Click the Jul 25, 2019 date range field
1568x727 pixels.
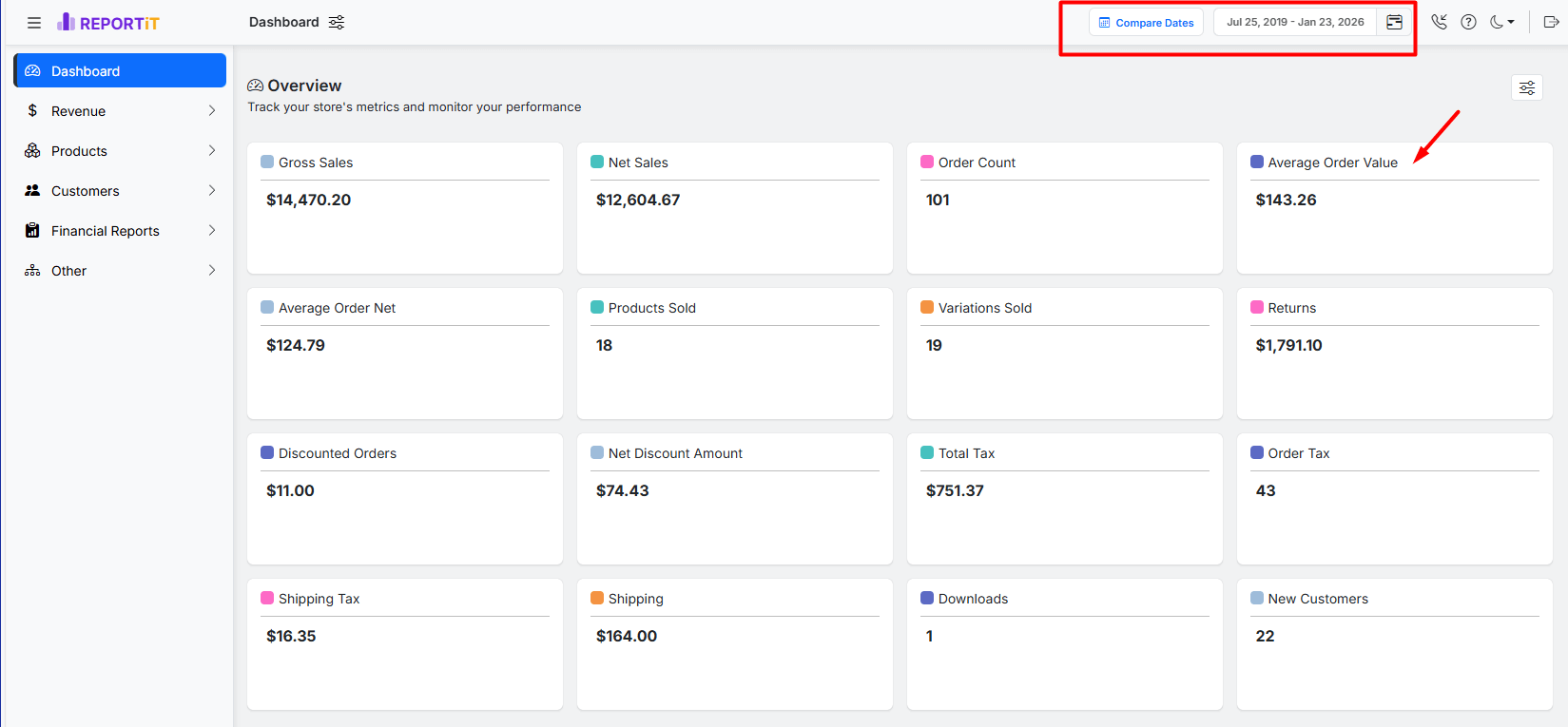[x=1294, y=23]
